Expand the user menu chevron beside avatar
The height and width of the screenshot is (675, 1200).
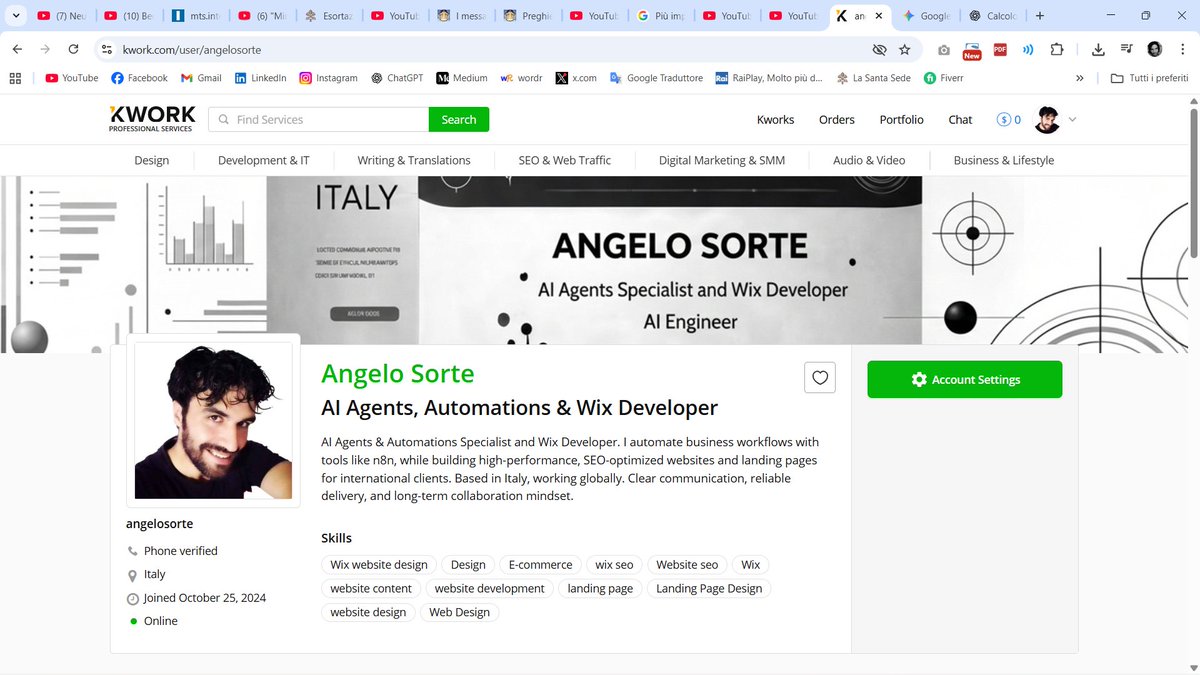[x=1072, y=119]
